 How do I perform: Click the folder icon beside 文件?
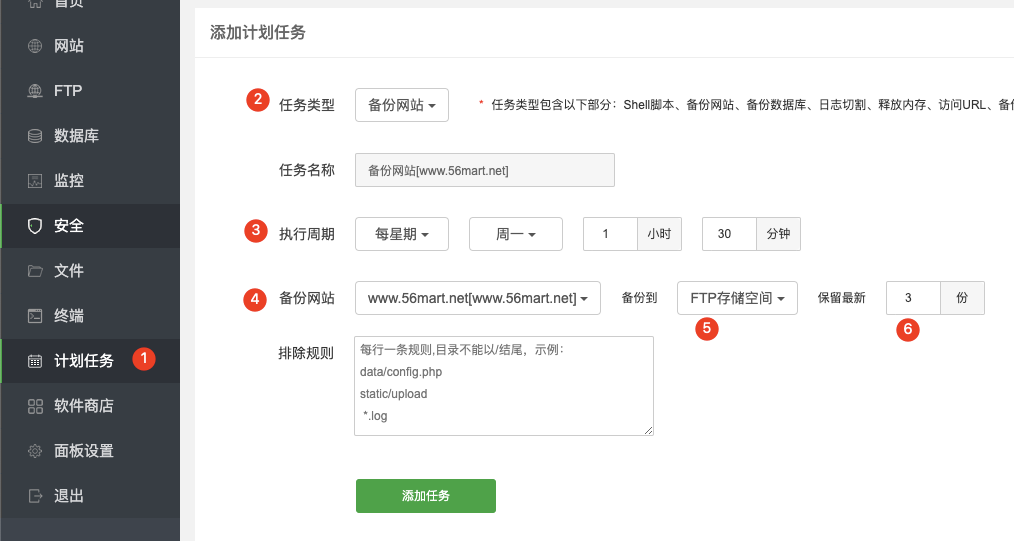35,271
